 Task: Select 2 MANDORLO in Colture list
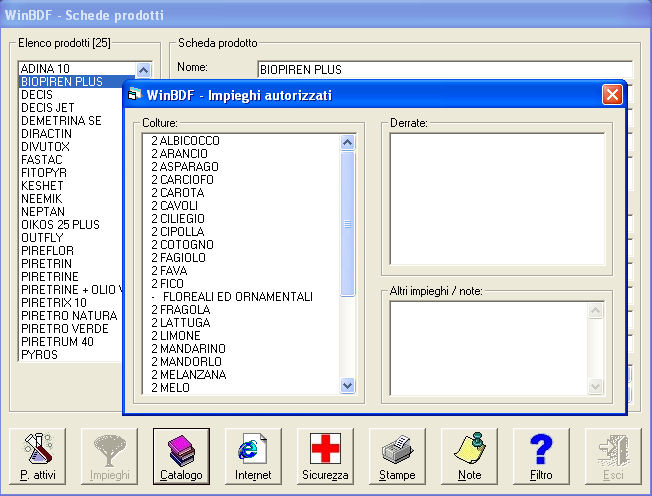point(242,361)
